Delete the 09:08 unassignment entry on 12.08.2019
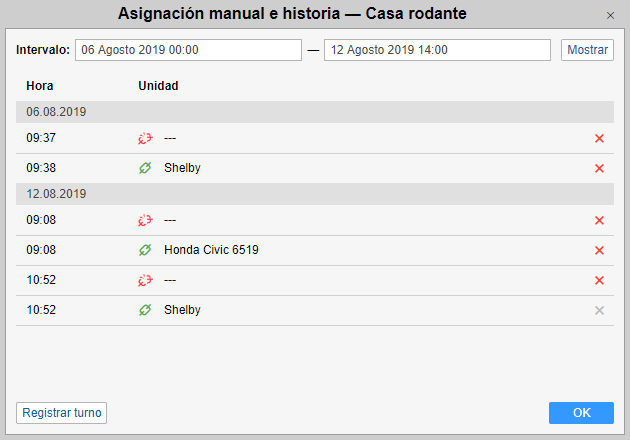 coord(599,220)
